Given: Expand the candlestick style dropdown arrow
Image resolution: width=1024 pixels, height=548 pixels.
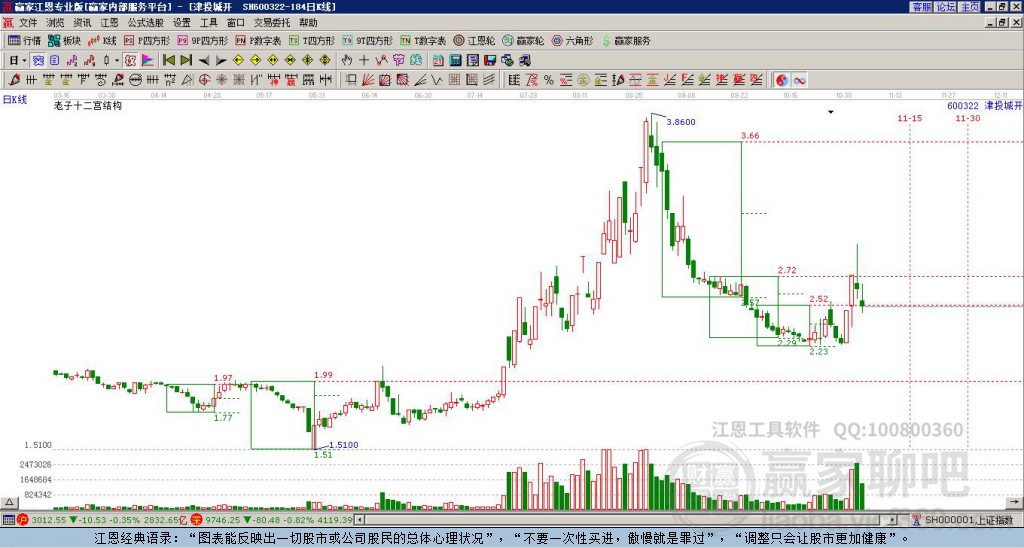Looking at the screenshot, I should point(117,60).
